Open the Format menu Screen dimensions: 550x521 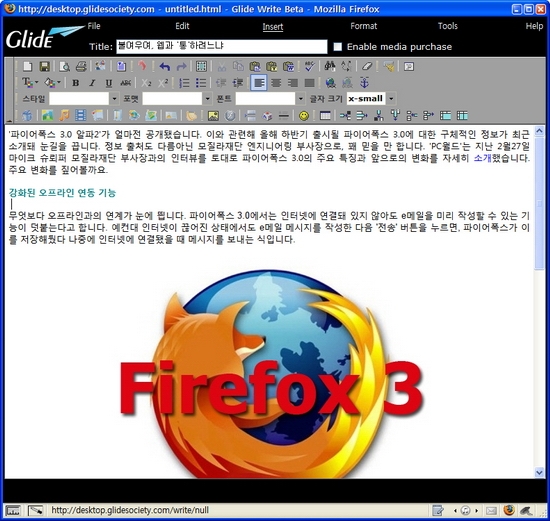coord(363,26)
